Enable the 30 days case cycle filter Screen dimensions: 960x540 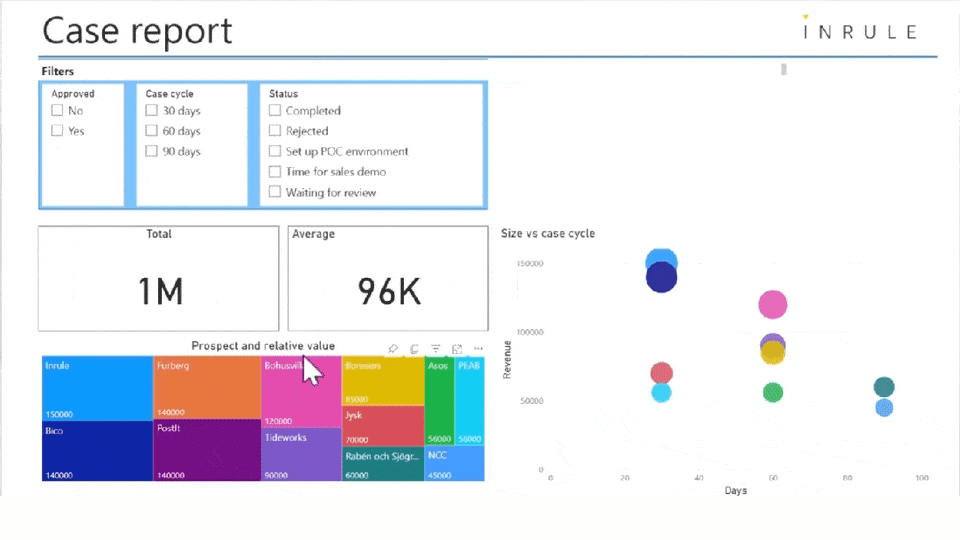point(151,110)
